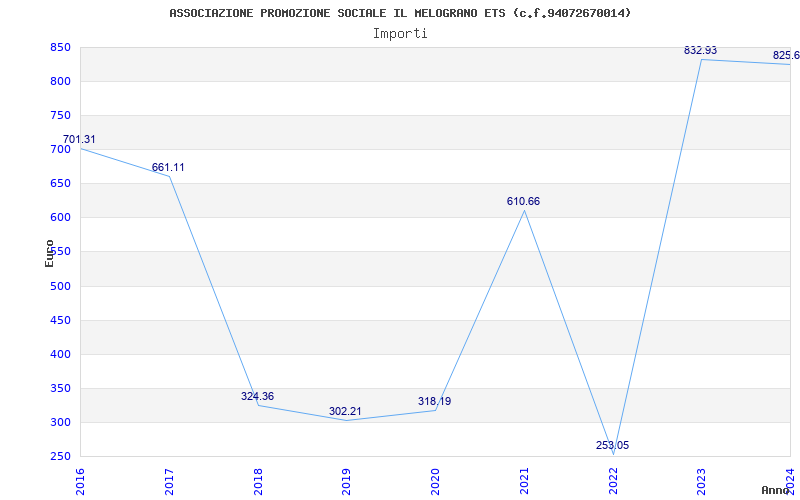The image size is (800, 500).
Task: Click the 253.05 data label for 2022
Action: point(612,445)
